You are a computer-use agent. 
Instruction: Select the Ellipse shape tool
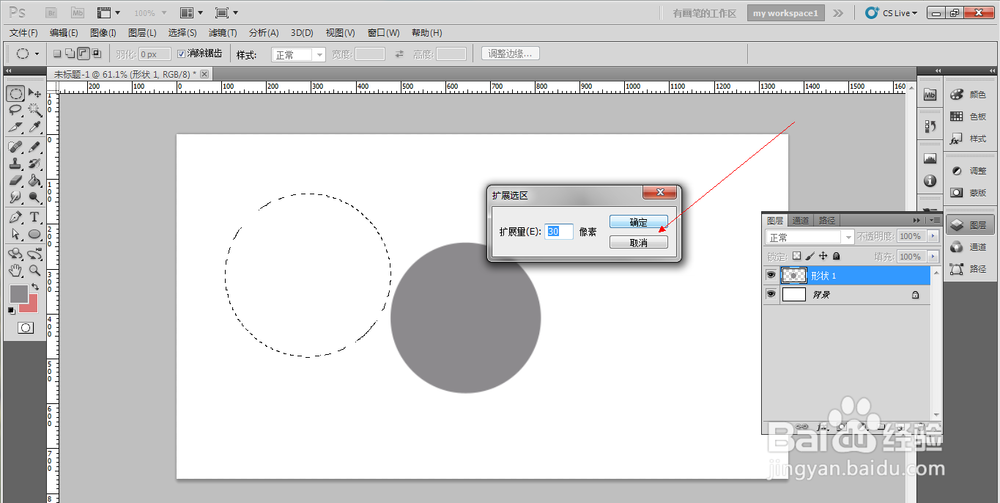[34, 234]
